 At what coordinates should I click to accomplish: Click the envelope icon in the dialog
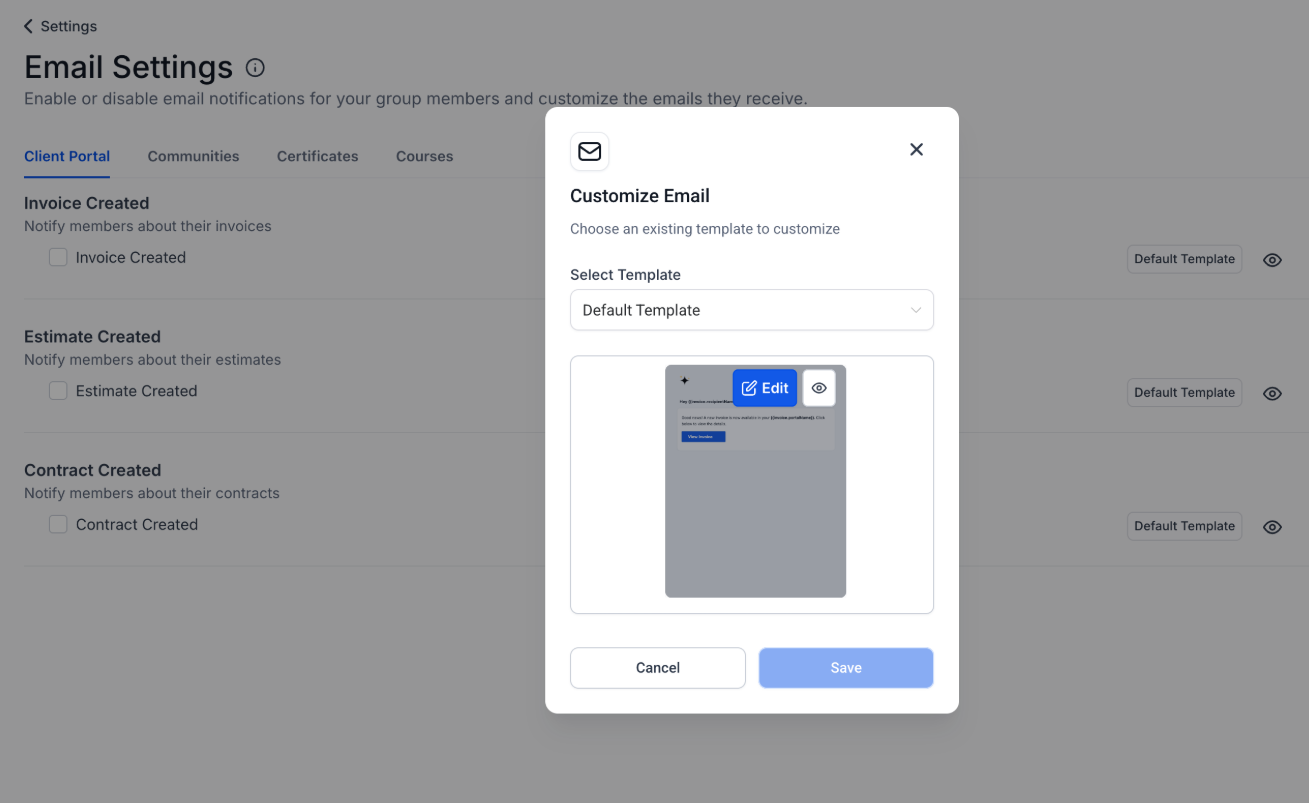590,151
